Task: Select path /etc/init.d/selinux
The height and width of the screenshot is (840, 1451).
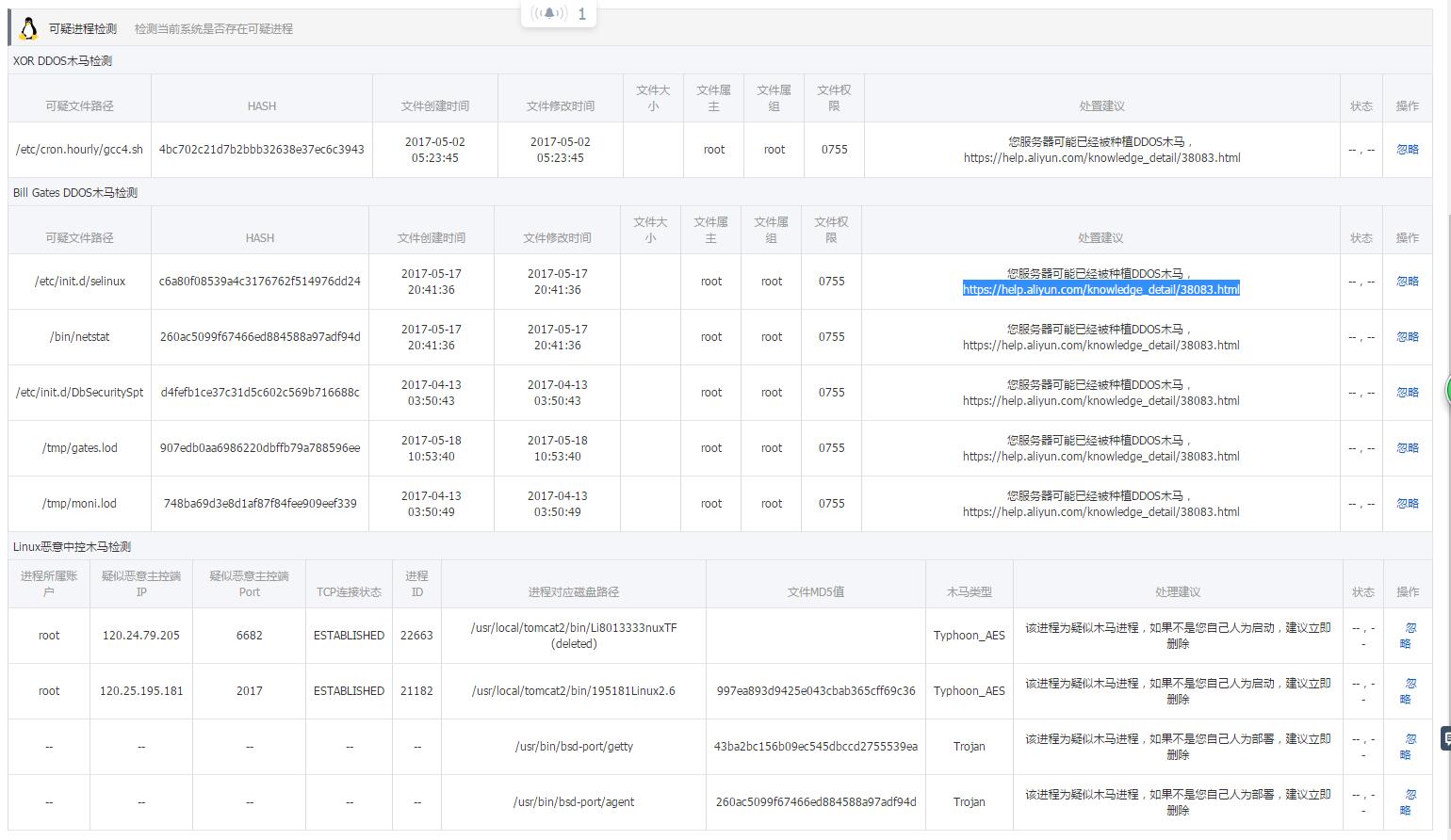Action: coord(79,282)
